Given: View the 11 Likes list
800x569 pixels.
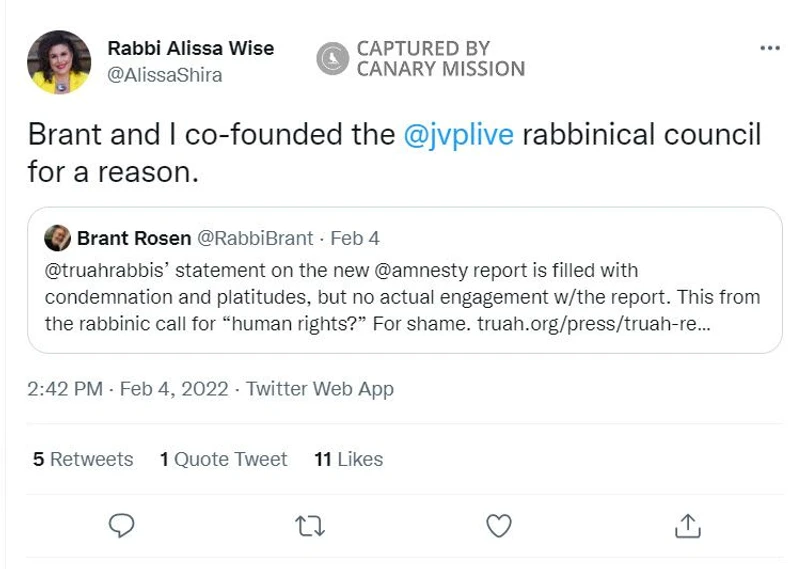Looking at the screenshot, I should coord(348,459).
